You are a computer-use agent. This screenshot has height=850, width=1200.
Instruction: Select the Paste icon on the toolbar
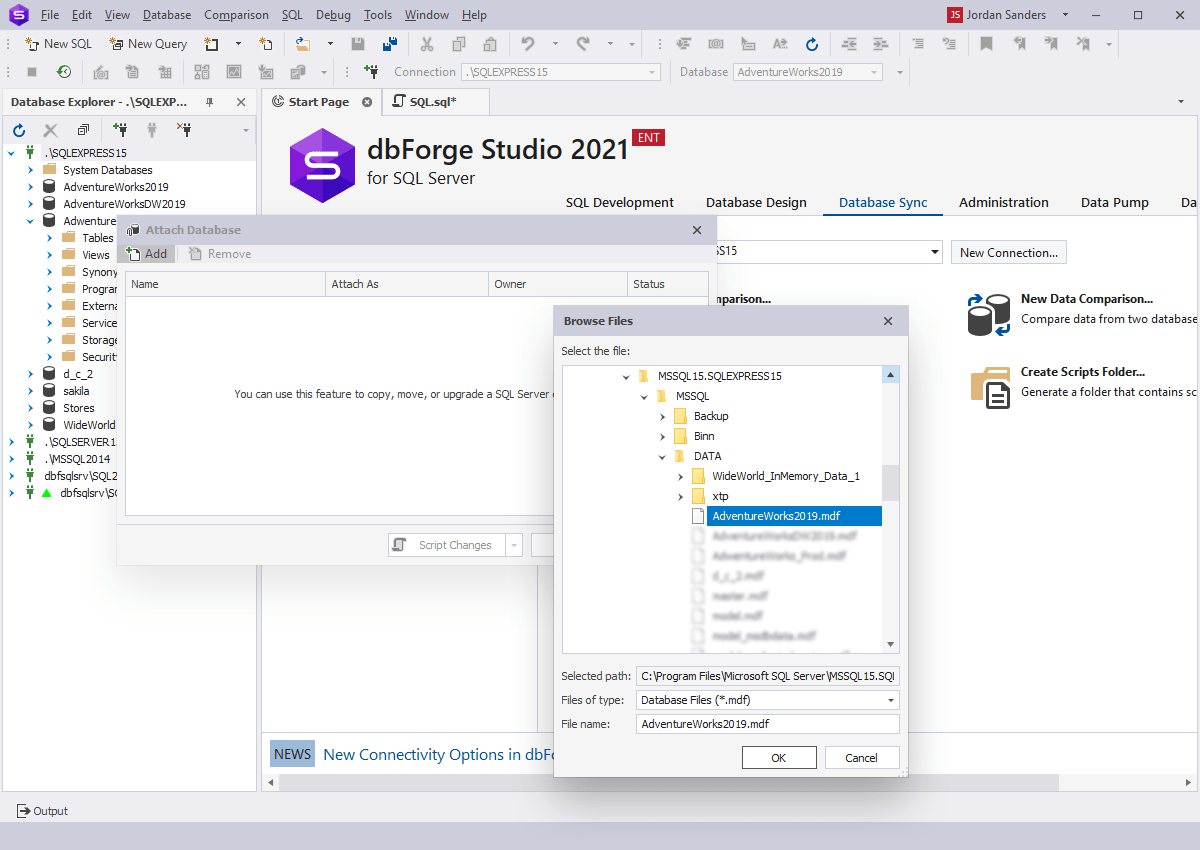[x=488, y=45]
